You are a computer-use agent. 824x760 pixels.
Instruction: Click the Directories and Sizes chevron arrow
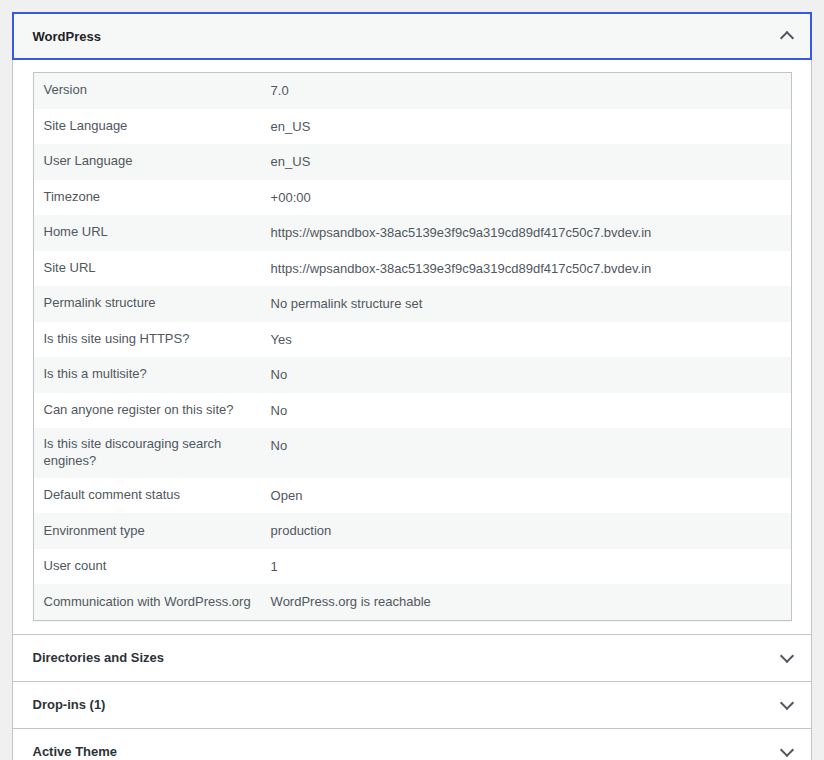click(787, 659)
